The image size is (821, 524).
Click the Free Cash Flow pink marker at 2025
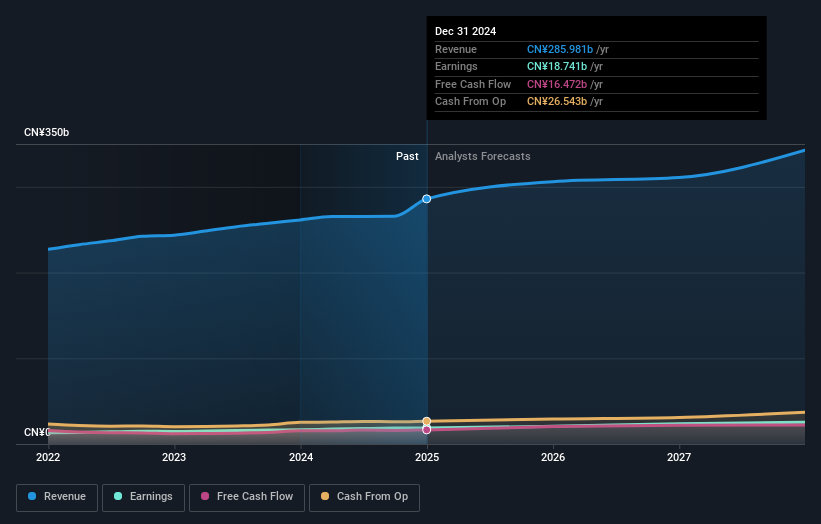pos(427,430)
